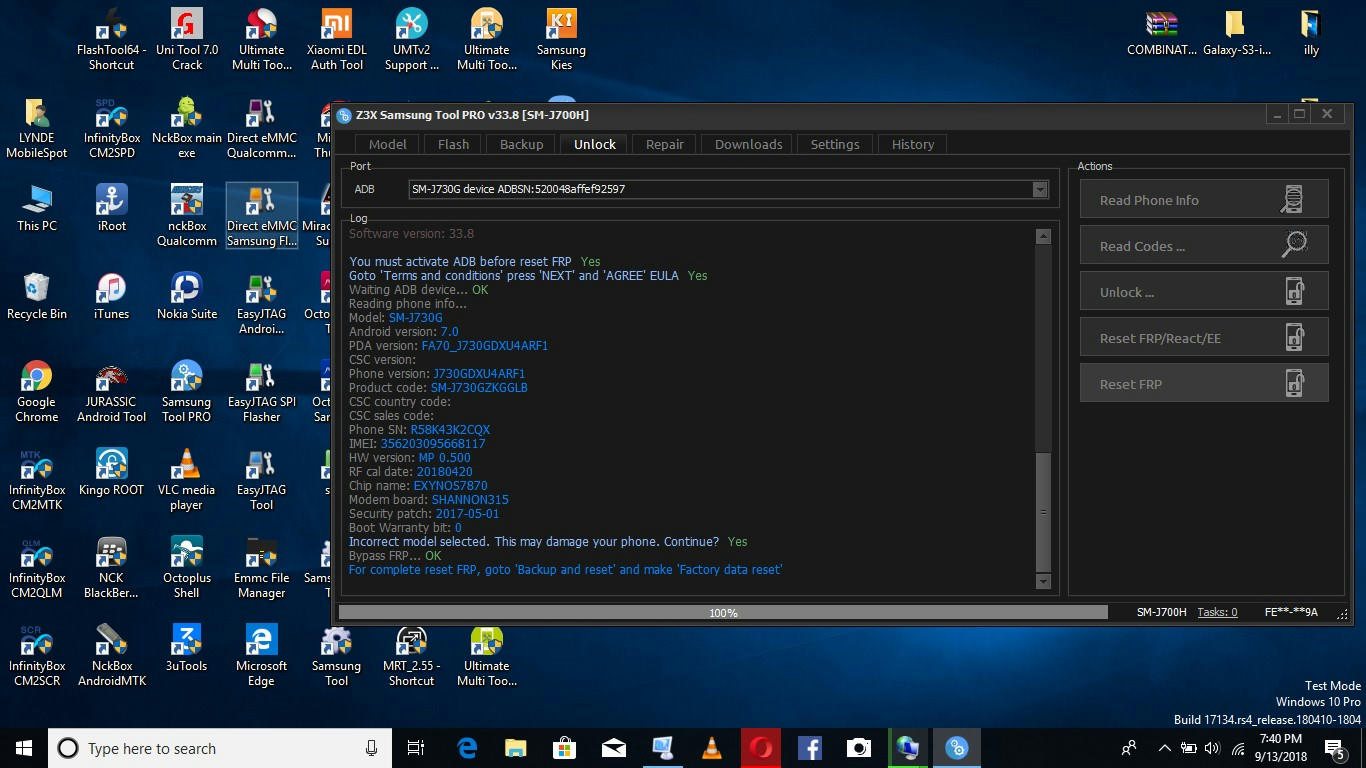This screenshot has width=1366, height=768.
Task: Click the Read Phone Info button
Action: pyautogui.click(x=1204, y=199)
